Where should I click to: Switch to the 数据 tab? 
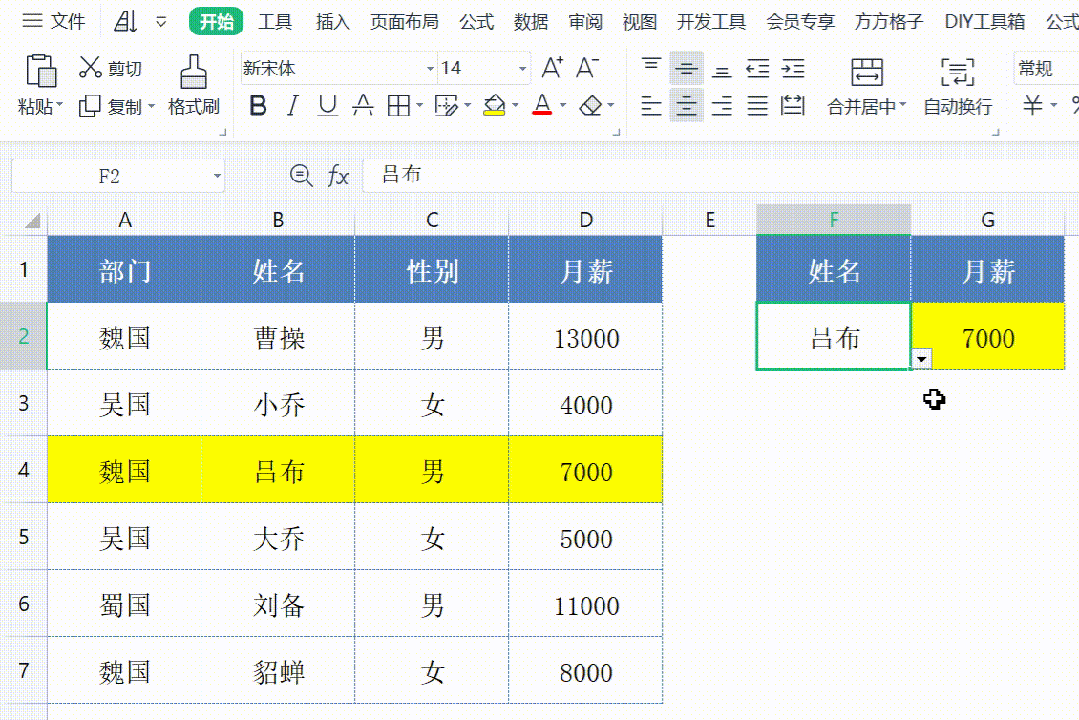[x=531, y=22]
